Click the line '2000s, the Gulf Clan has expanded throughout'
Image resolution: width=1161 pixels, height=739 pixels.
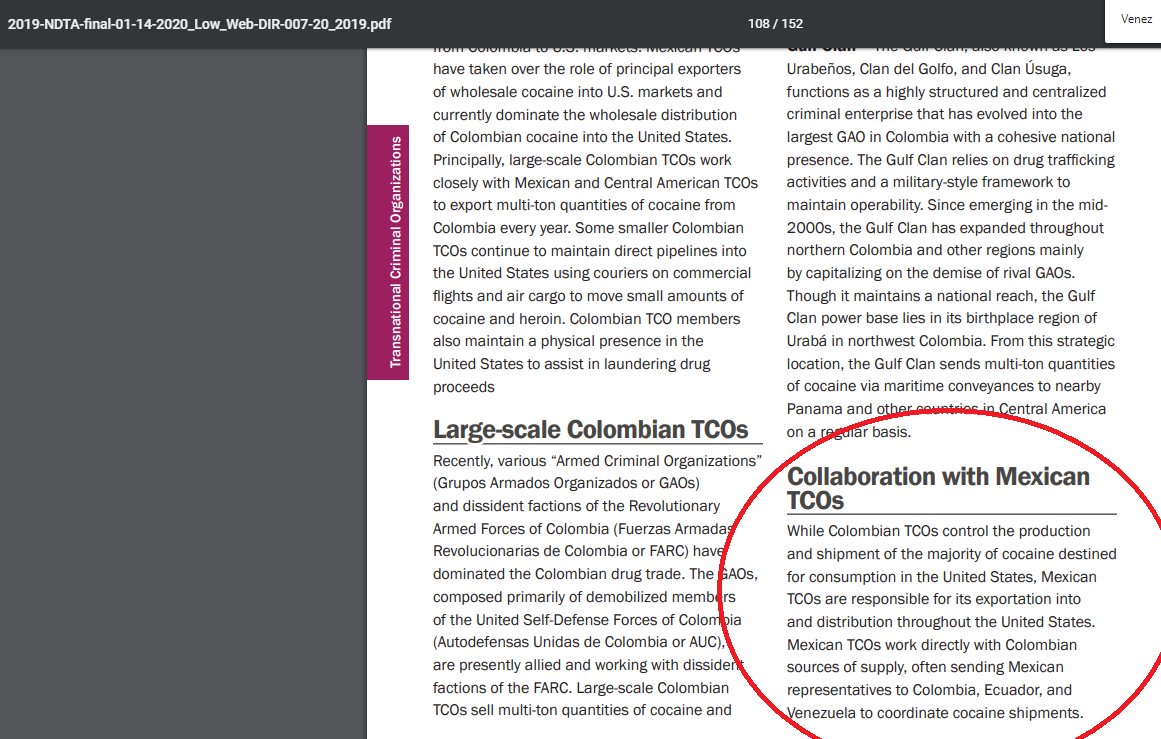click(x=945, y=228)
